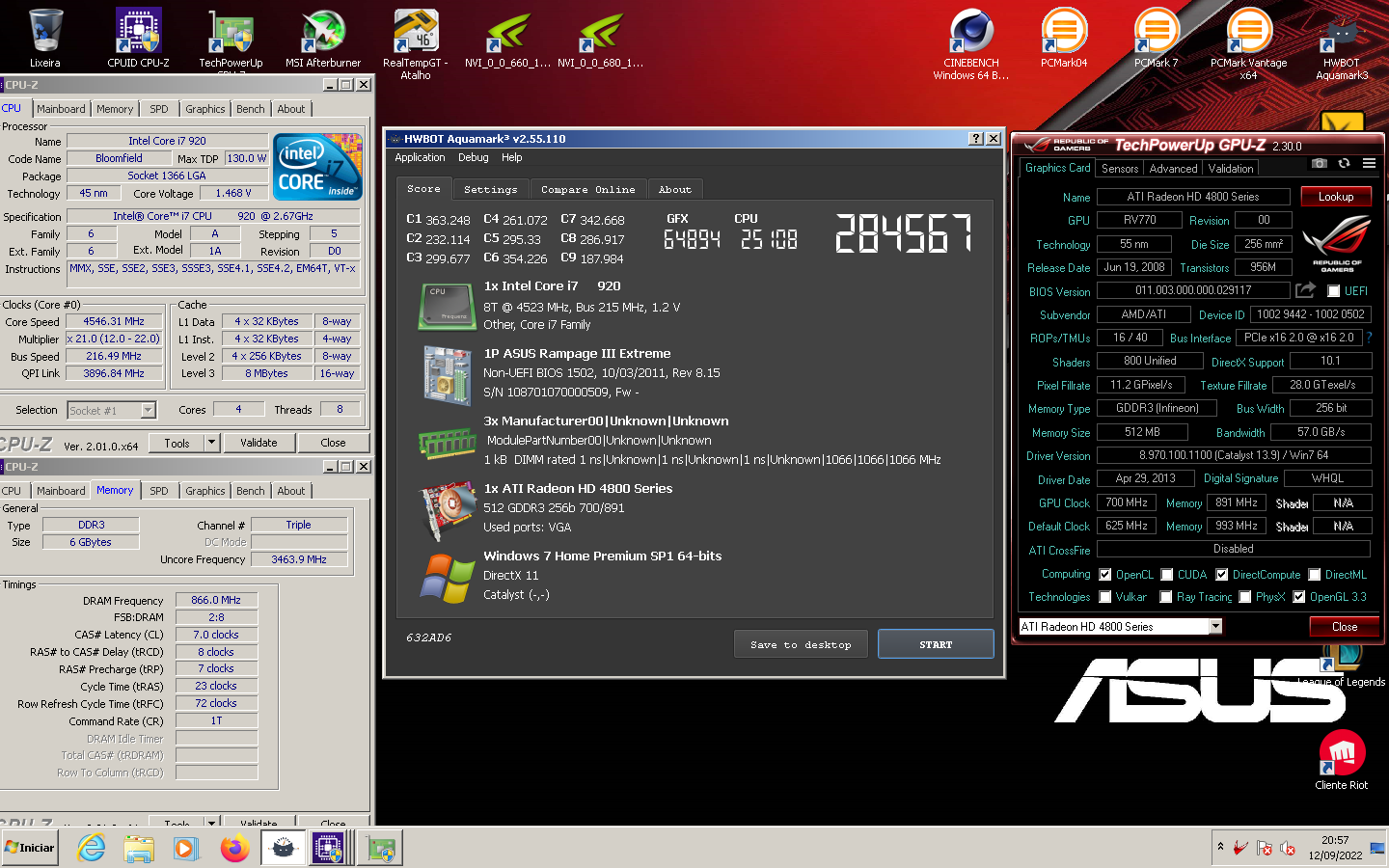
Task: Take a GPU-Z screenshot with the camera icon
Action: [x=1320, y=163]
